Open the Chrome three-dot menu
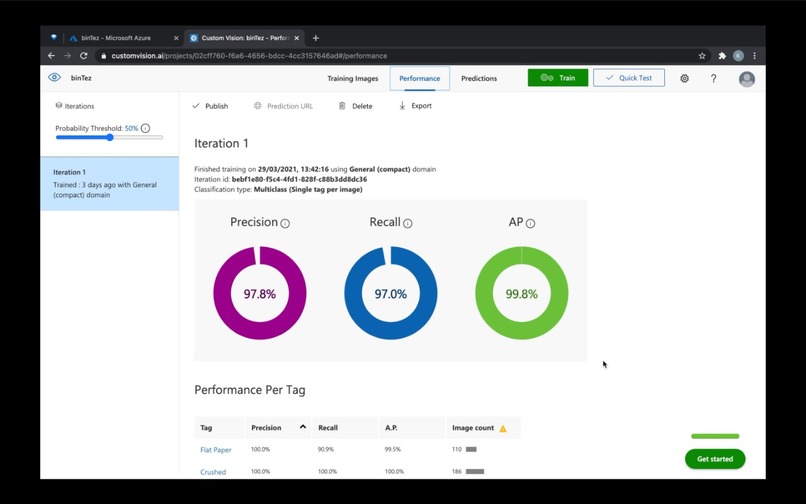The image size is (806, 504). point(754,56)
